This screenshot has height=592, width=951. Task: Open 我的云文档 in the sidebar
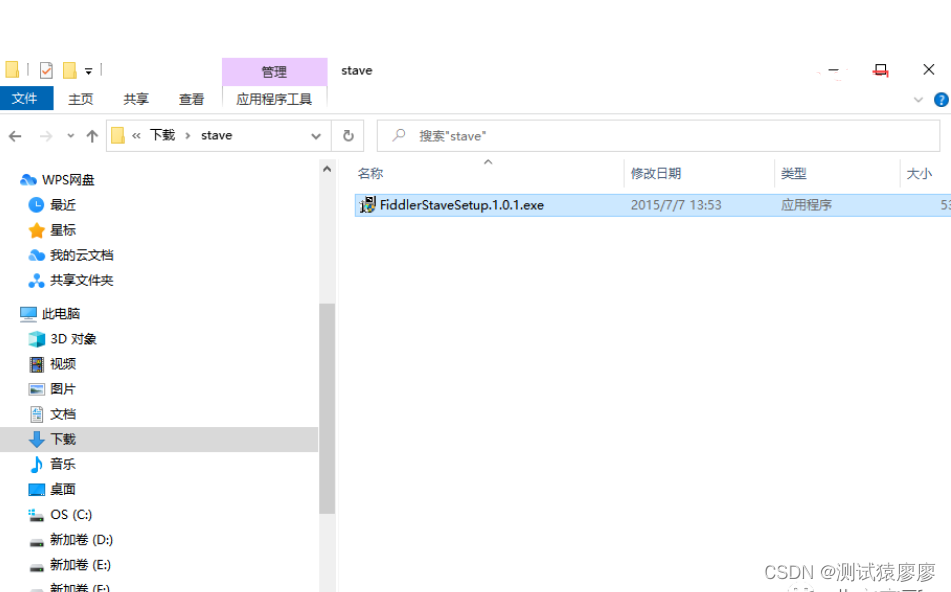coord(81,255)
